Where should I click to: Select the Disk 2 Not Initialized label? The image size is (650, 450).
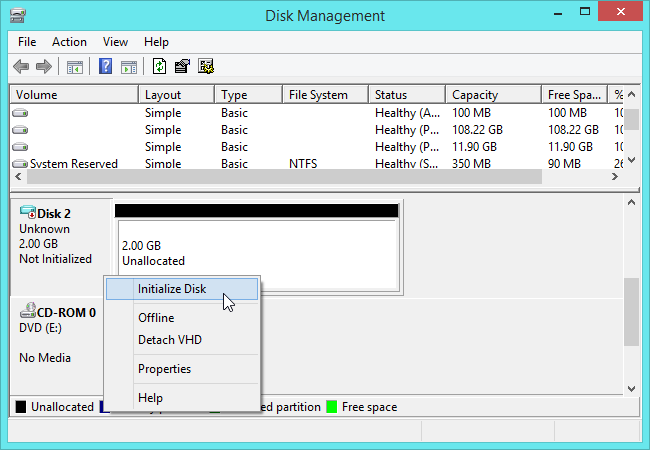pyautogui.click(x=56, y=259)
